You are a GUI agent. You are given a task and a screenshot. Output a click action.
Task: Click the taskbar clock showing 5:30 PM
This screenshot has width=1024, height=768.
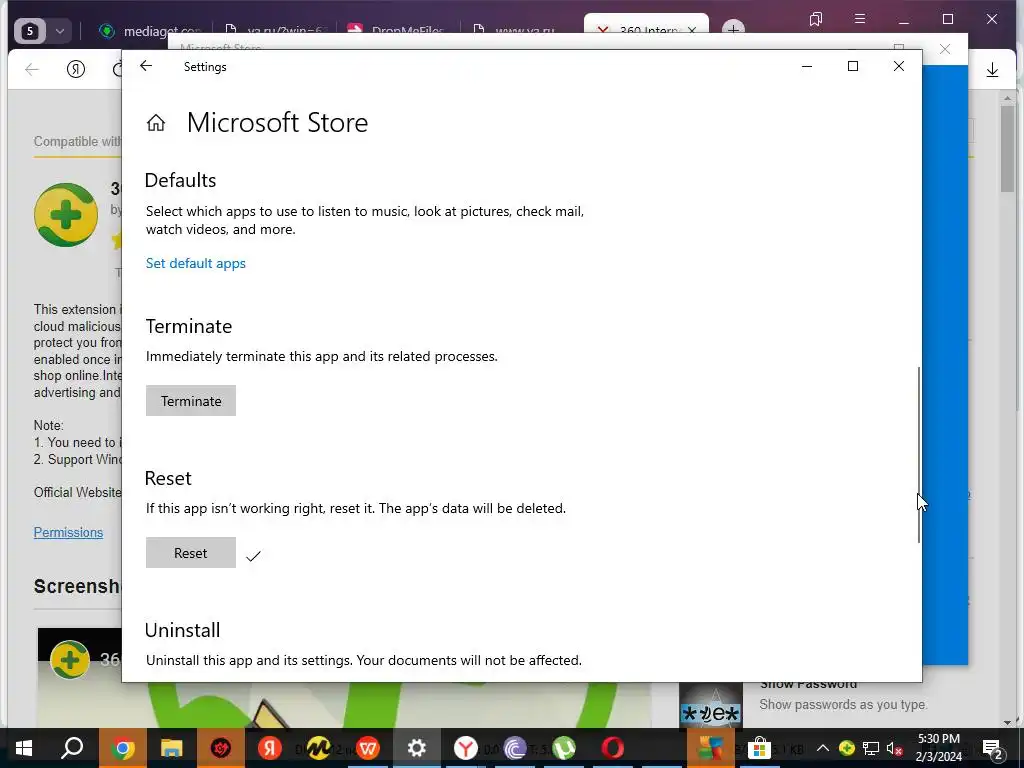point(938,748)
